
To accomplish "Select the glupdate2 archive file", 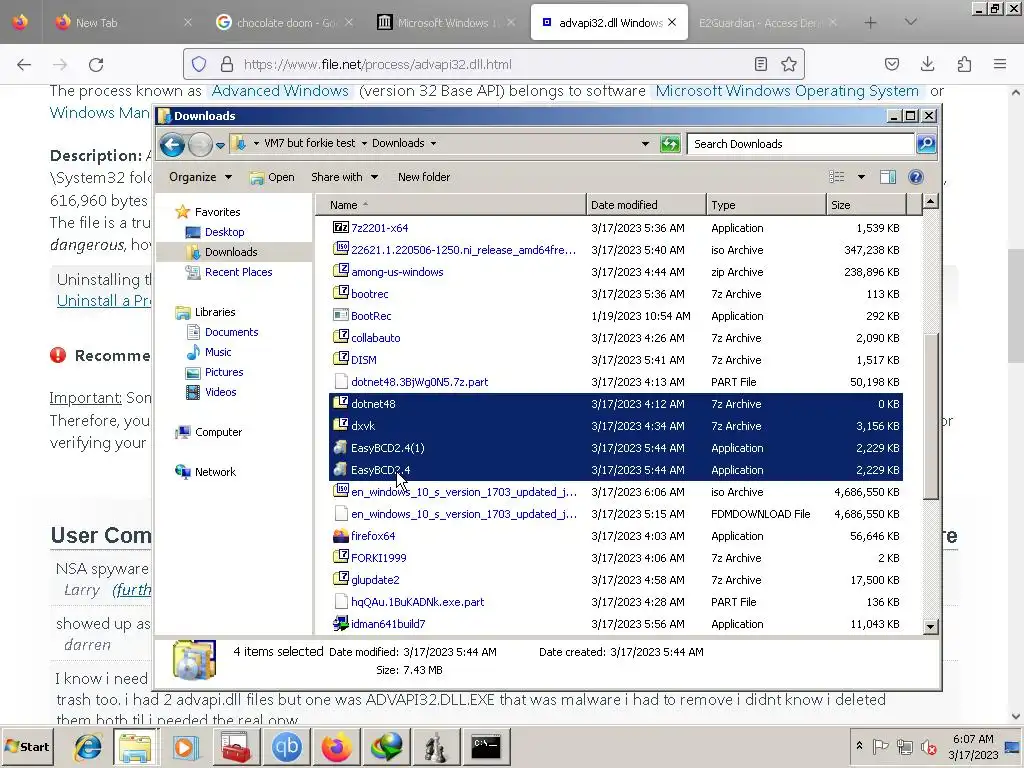I will (x=375, y=580).
